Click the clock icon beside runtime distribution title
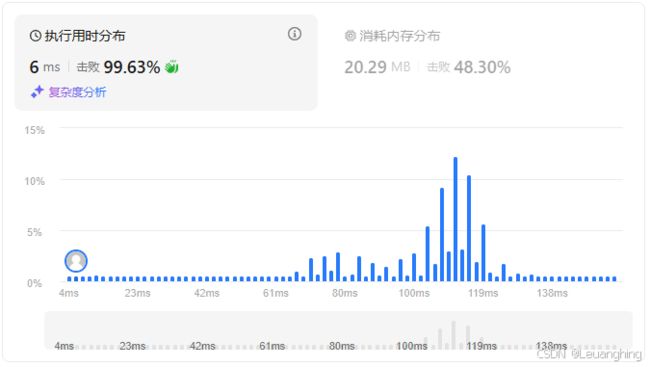The height and width of the screenshot is (367, 650). coord(36,36)
